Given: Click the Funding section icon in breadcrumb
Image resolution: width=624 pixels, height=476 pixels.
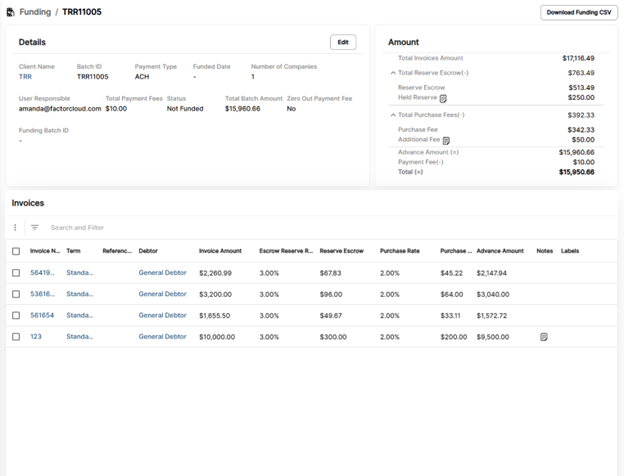Looking at the screenshot, I should coord(11,12).
